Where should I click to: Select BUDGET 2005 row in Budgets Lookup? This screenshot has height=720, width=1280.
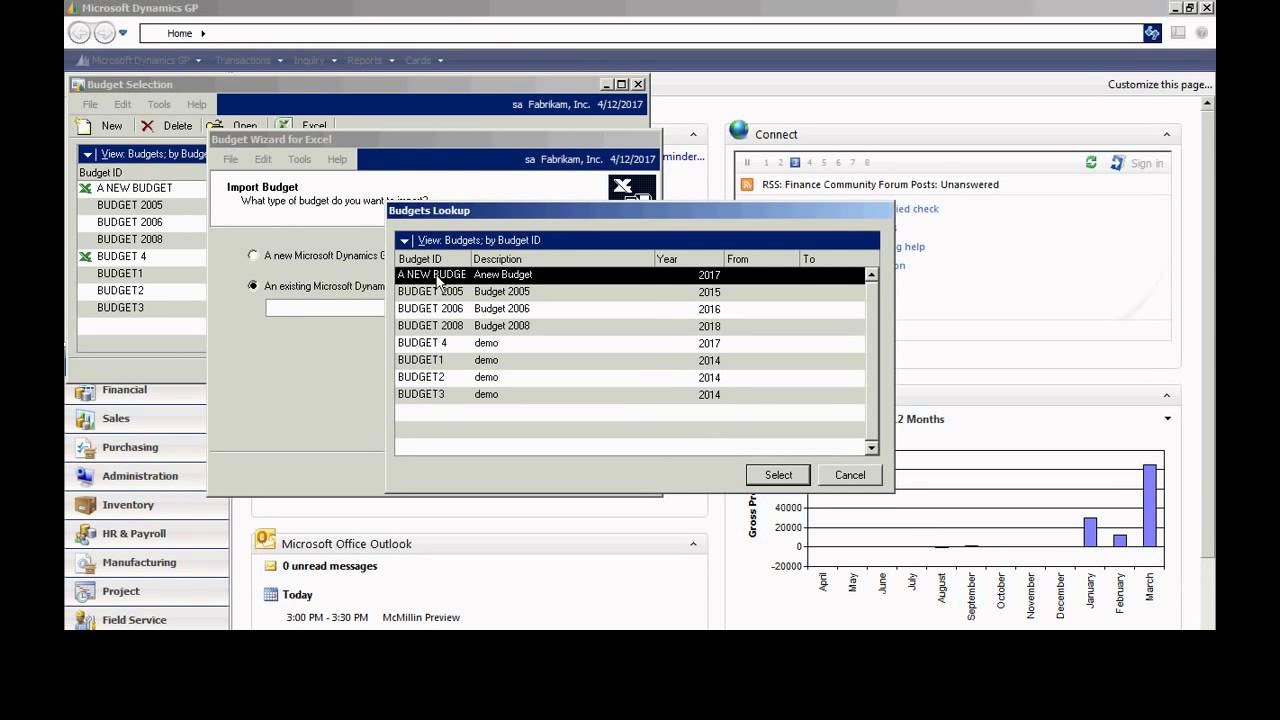coord(630,292)
